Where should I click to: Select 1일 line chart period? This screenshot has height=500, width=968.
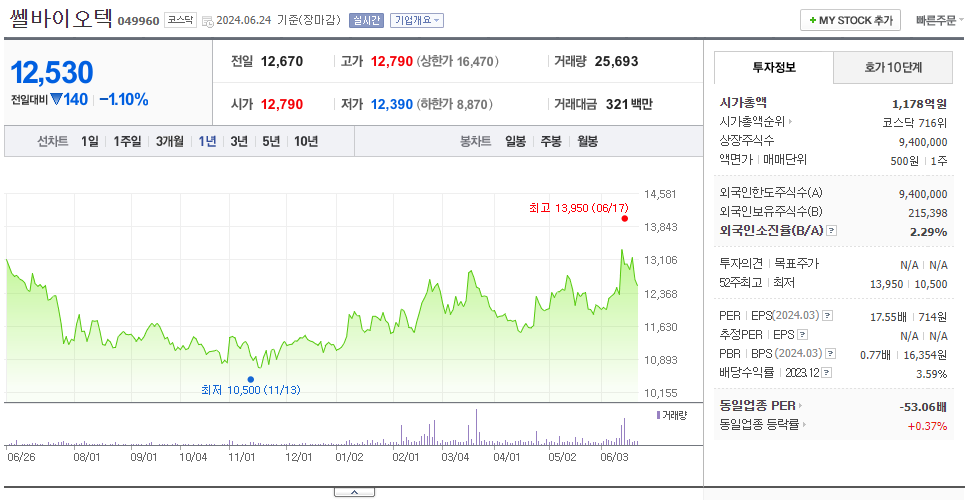pos(90,141)
